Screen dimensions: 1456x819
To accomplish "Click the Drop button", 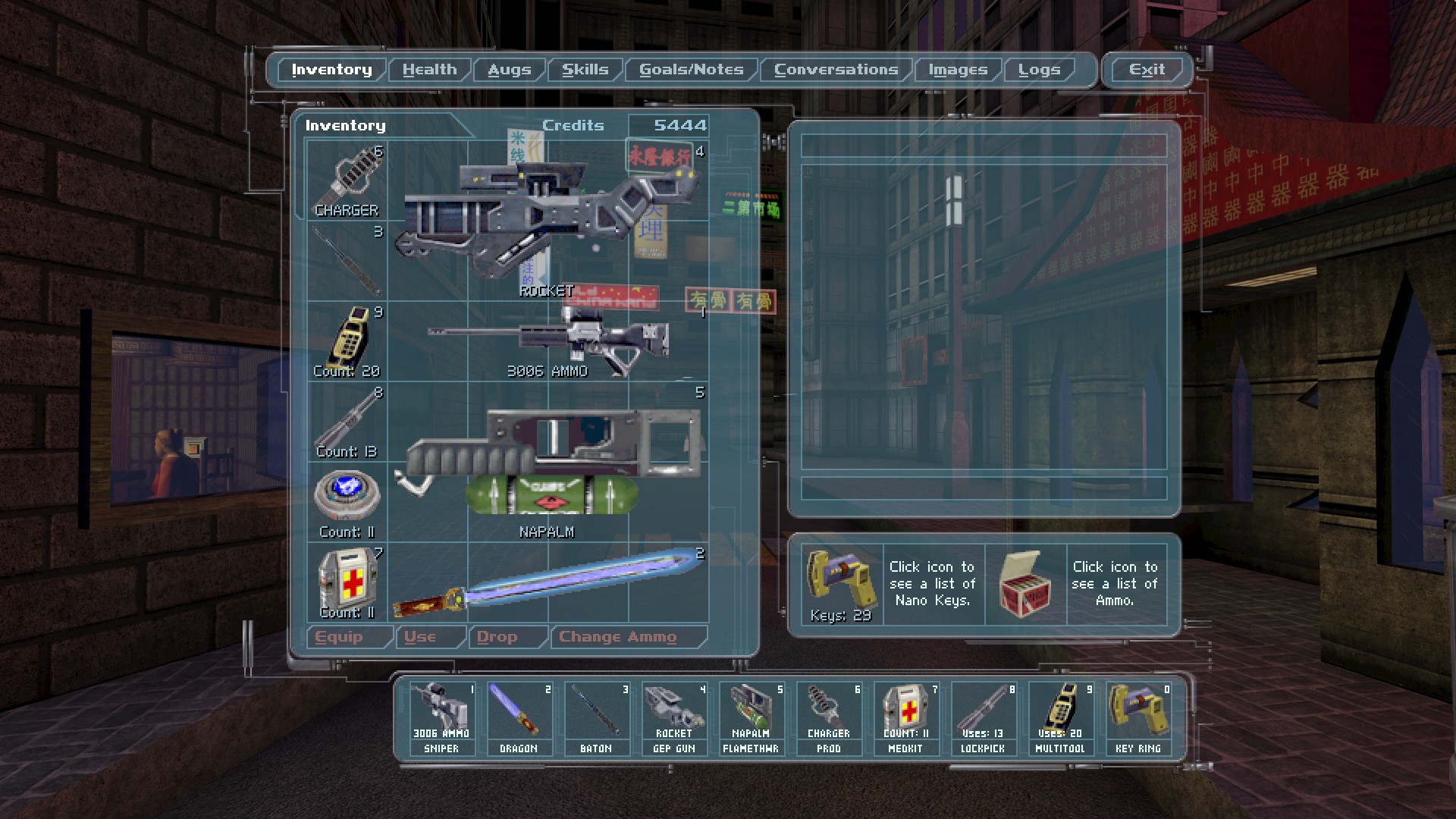I will tap(497, 637).
